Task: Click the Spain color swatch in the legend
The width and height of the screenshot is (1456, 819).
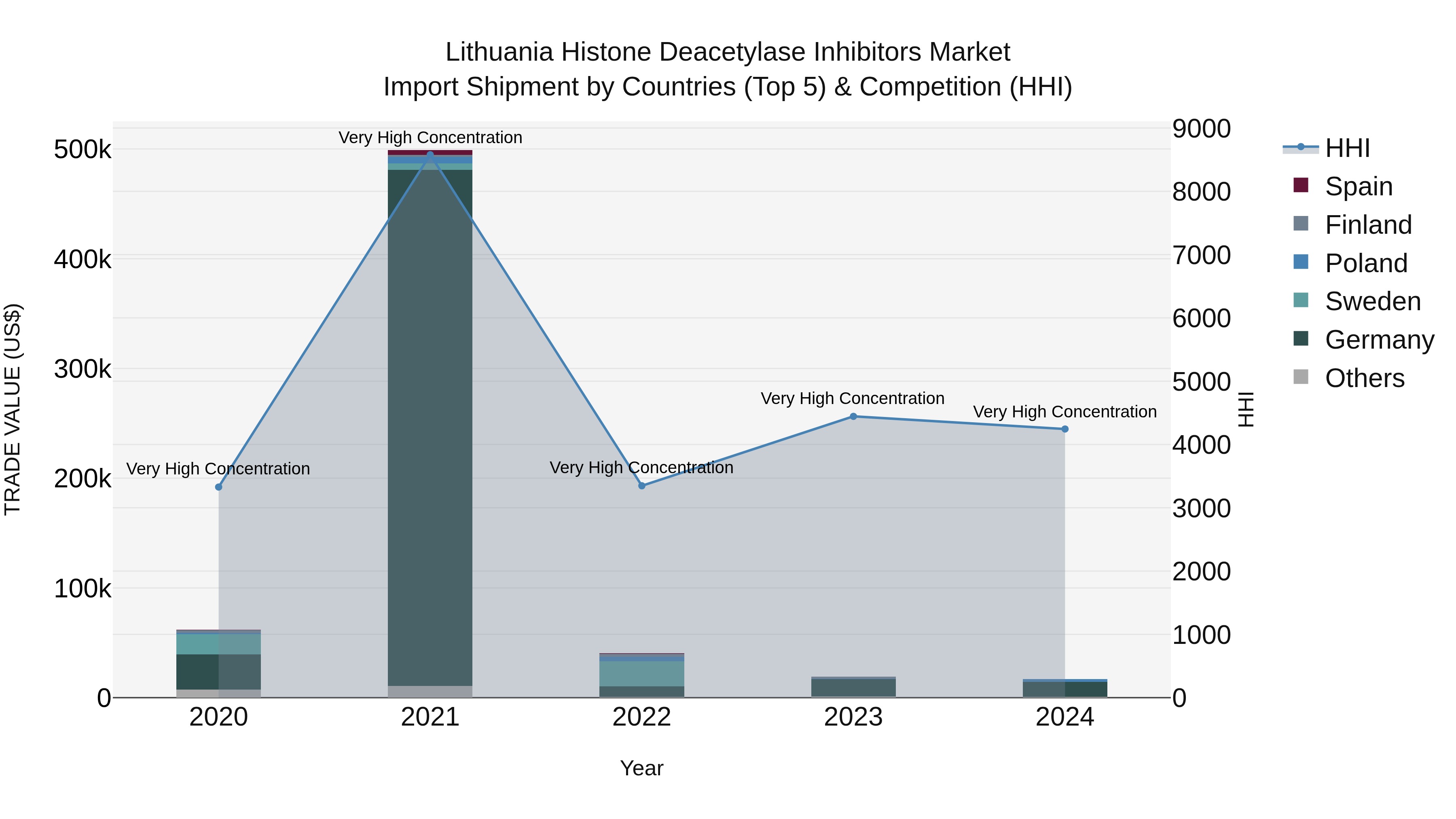Action: click(x=1301, y=185)
